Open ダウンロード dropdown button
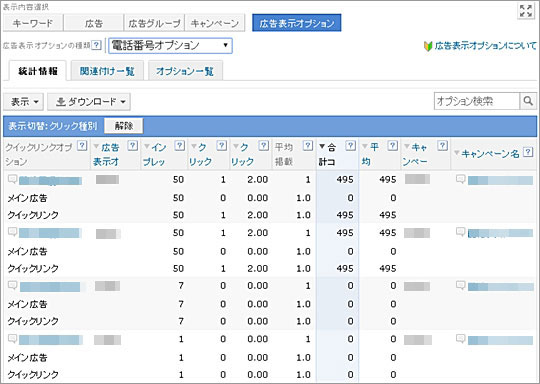The image size is (540, 384). (x=89, y=102)
